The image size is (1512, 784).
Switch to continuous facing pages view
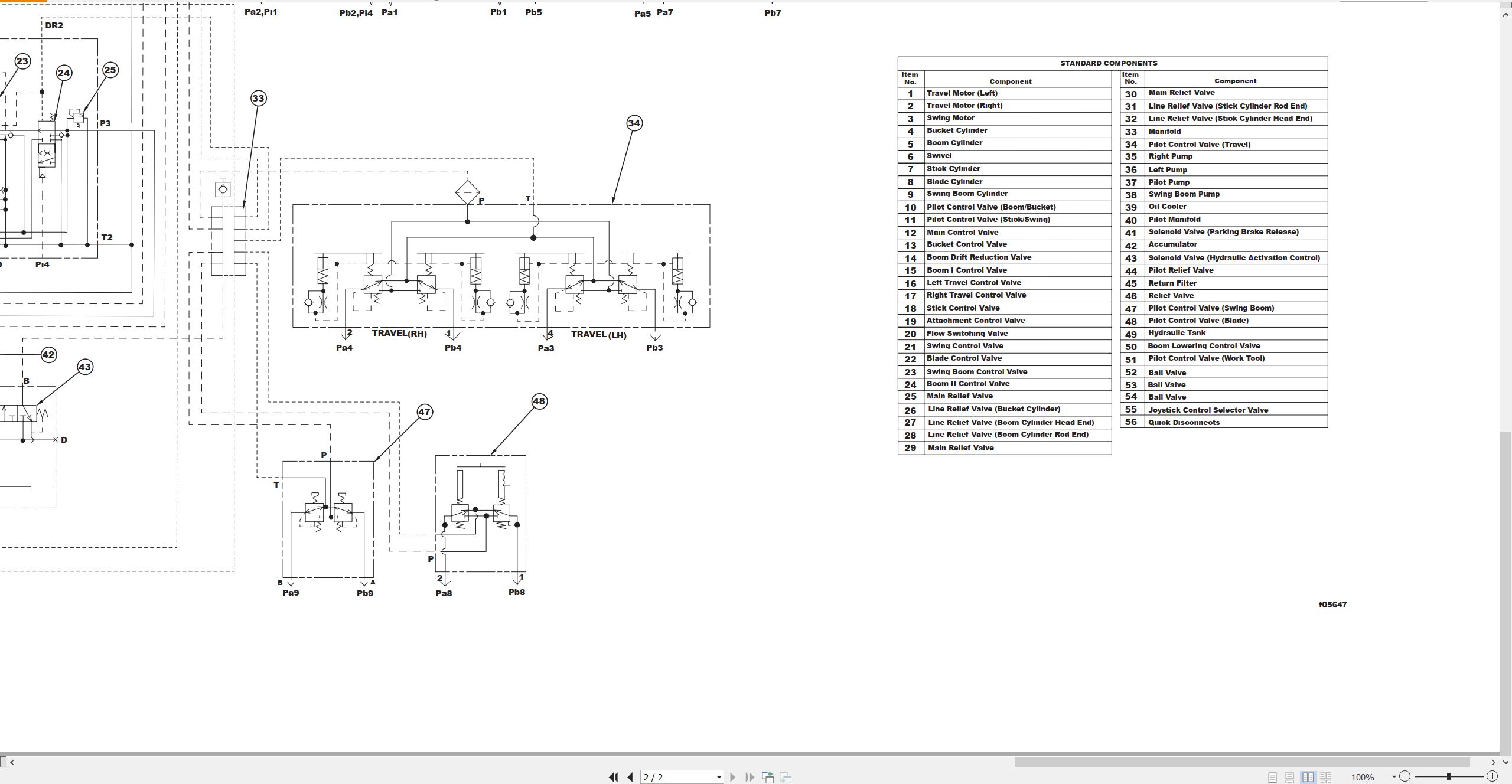pos(1325,777)
